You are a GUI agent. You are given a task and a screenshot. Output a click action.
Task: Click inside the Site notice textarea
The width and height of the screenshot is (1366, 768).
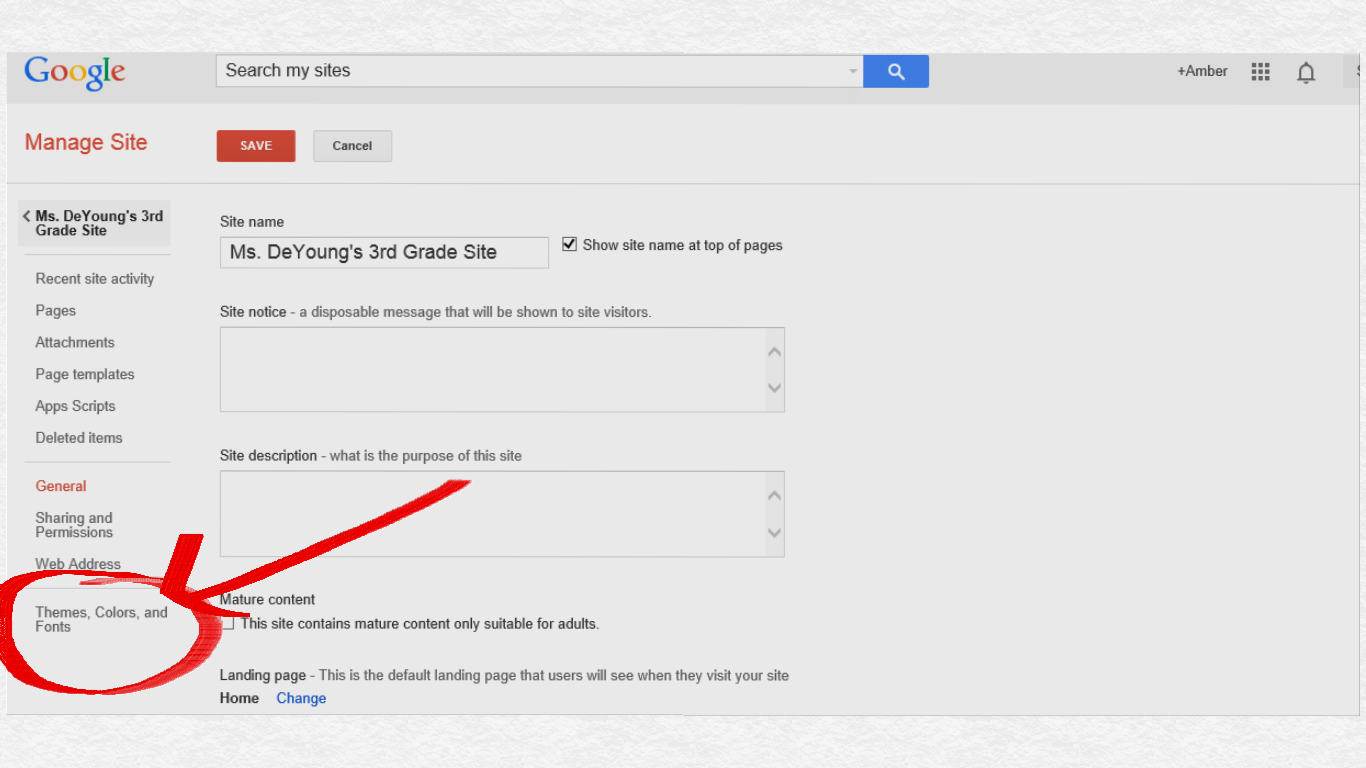point(502,369)
